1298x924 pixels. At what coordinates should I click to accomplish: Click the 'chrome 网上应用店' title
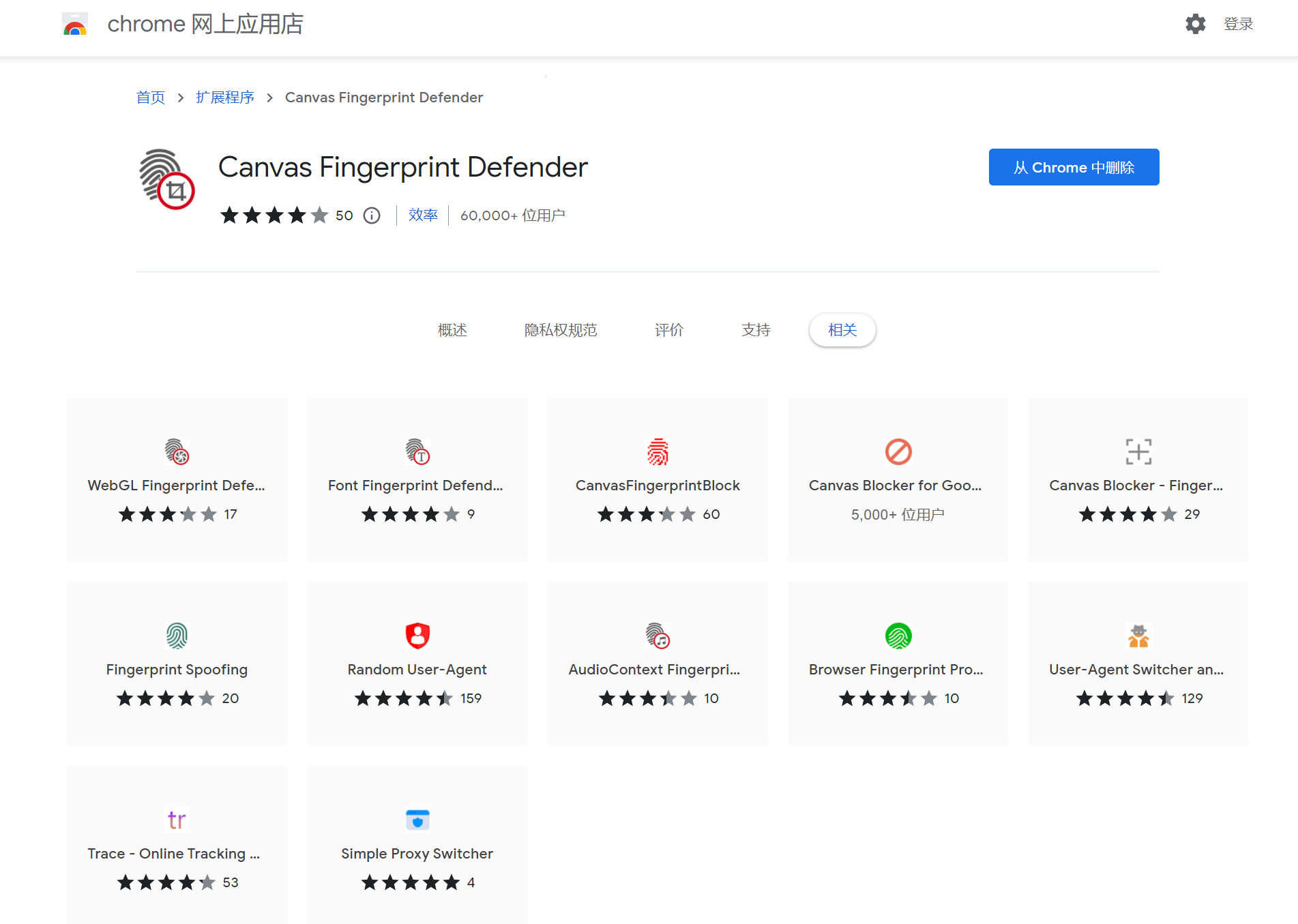(205, 24)
